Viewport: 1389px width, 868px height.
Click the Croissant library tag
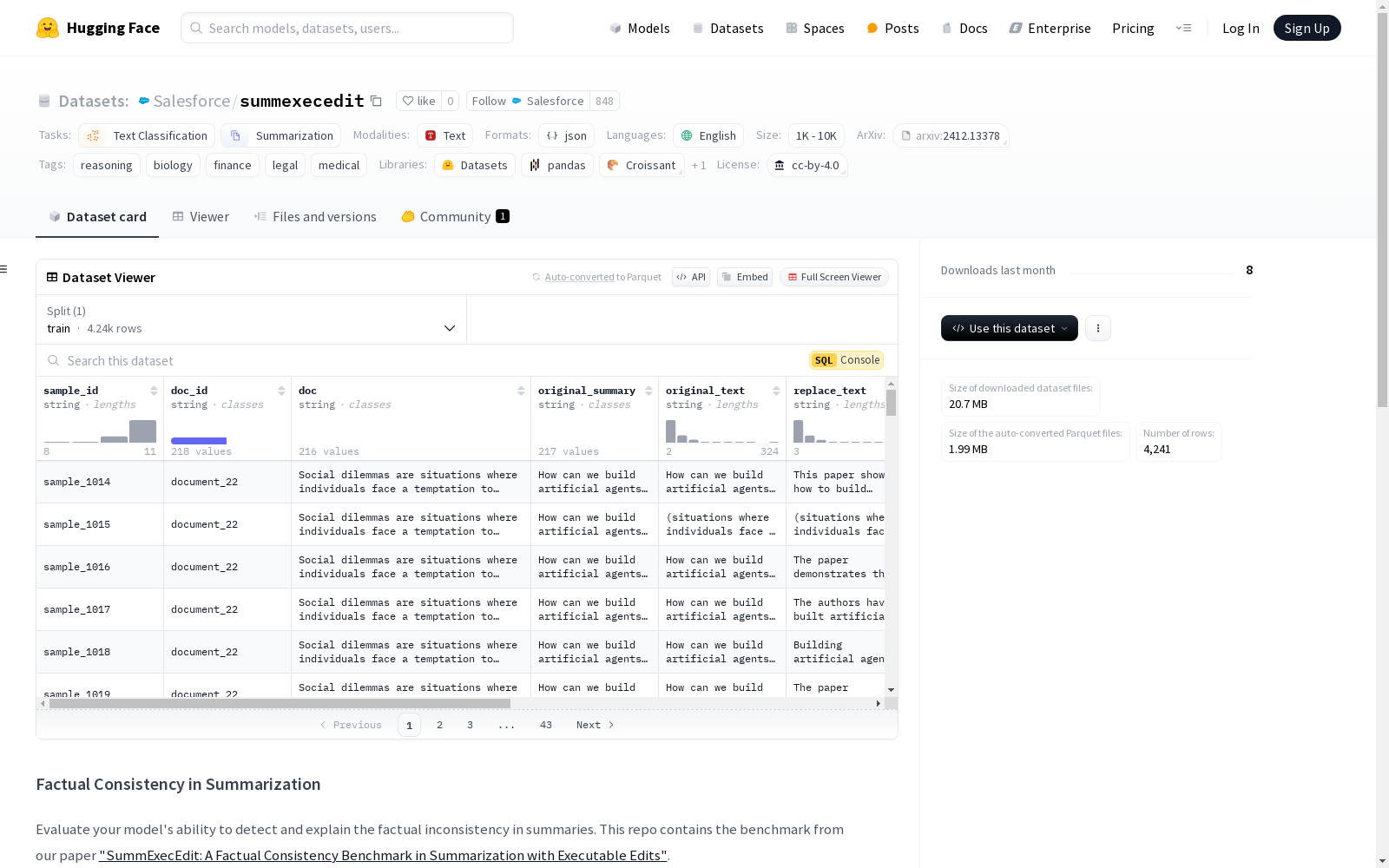click(642, 165)
